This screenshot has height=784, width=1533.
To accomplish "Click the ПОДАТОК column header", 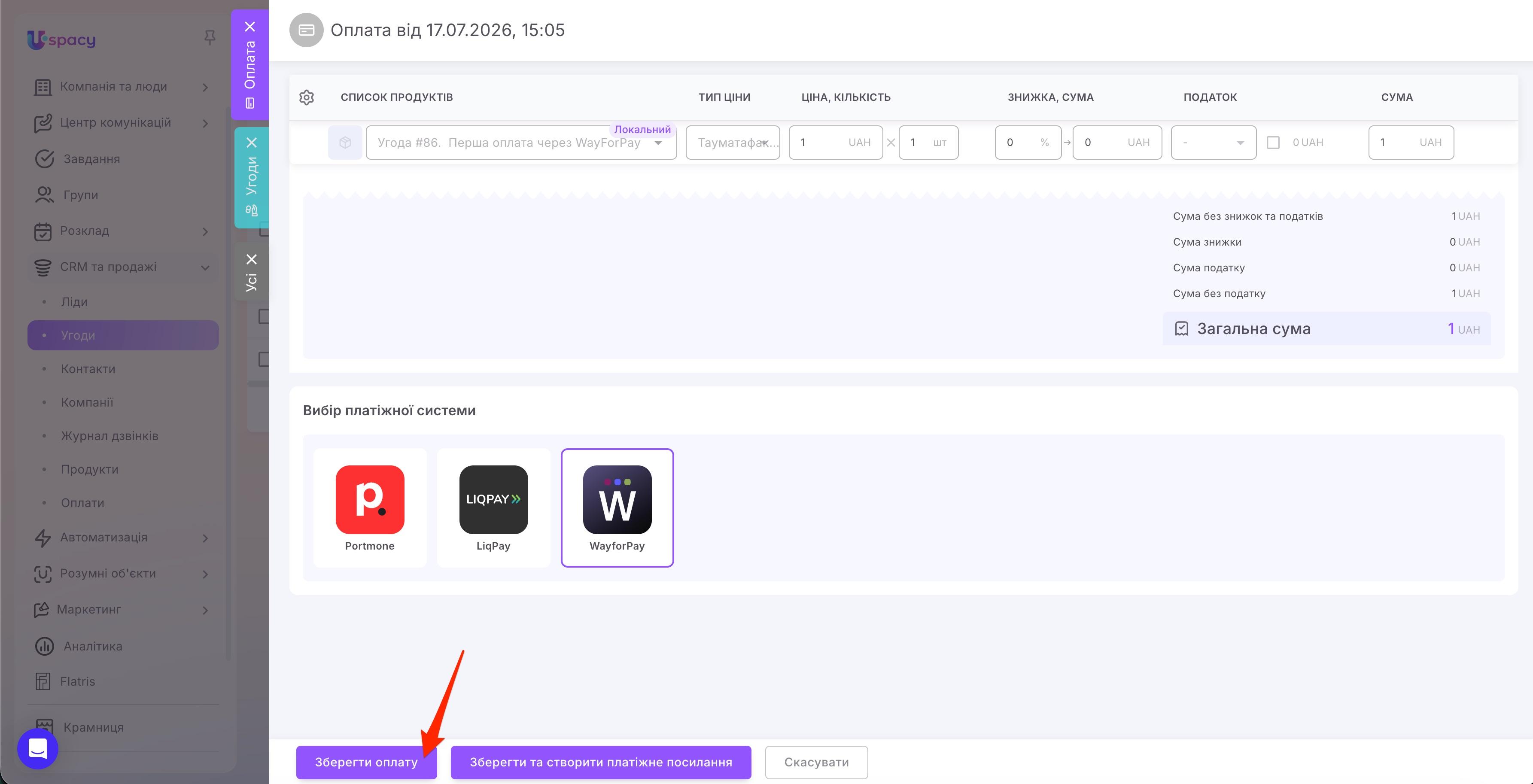I will click(x=1210, y=97).
